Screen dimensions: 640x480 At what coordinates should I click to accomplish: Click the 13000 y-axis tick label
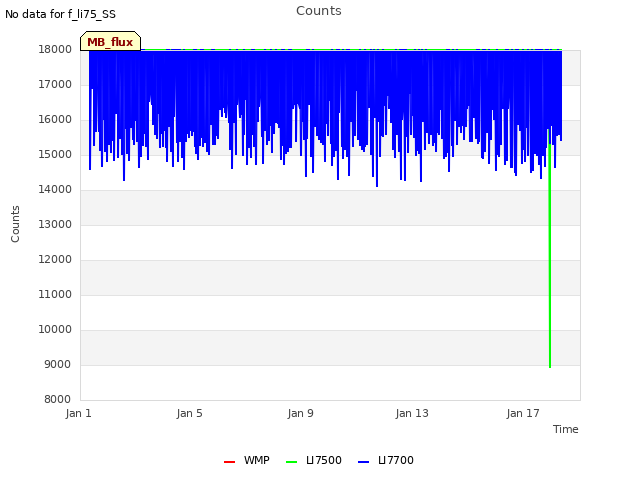point(55,224)
